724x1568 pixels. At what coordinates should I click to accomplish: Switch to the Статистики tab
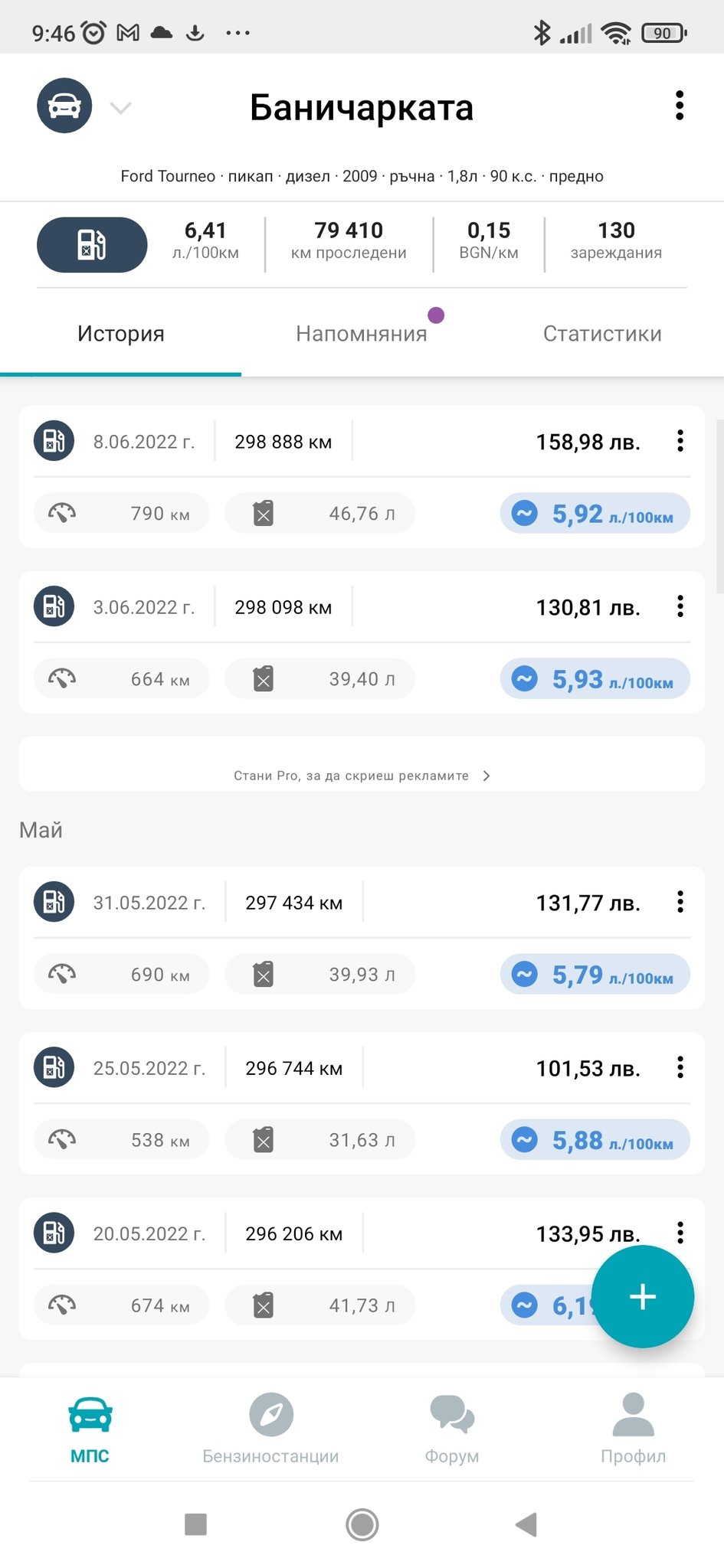(602, 334)
